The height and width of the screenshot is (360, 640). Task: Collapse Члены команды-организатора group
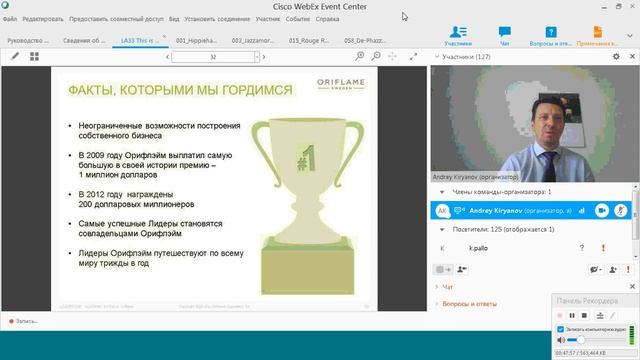(442, 192)
